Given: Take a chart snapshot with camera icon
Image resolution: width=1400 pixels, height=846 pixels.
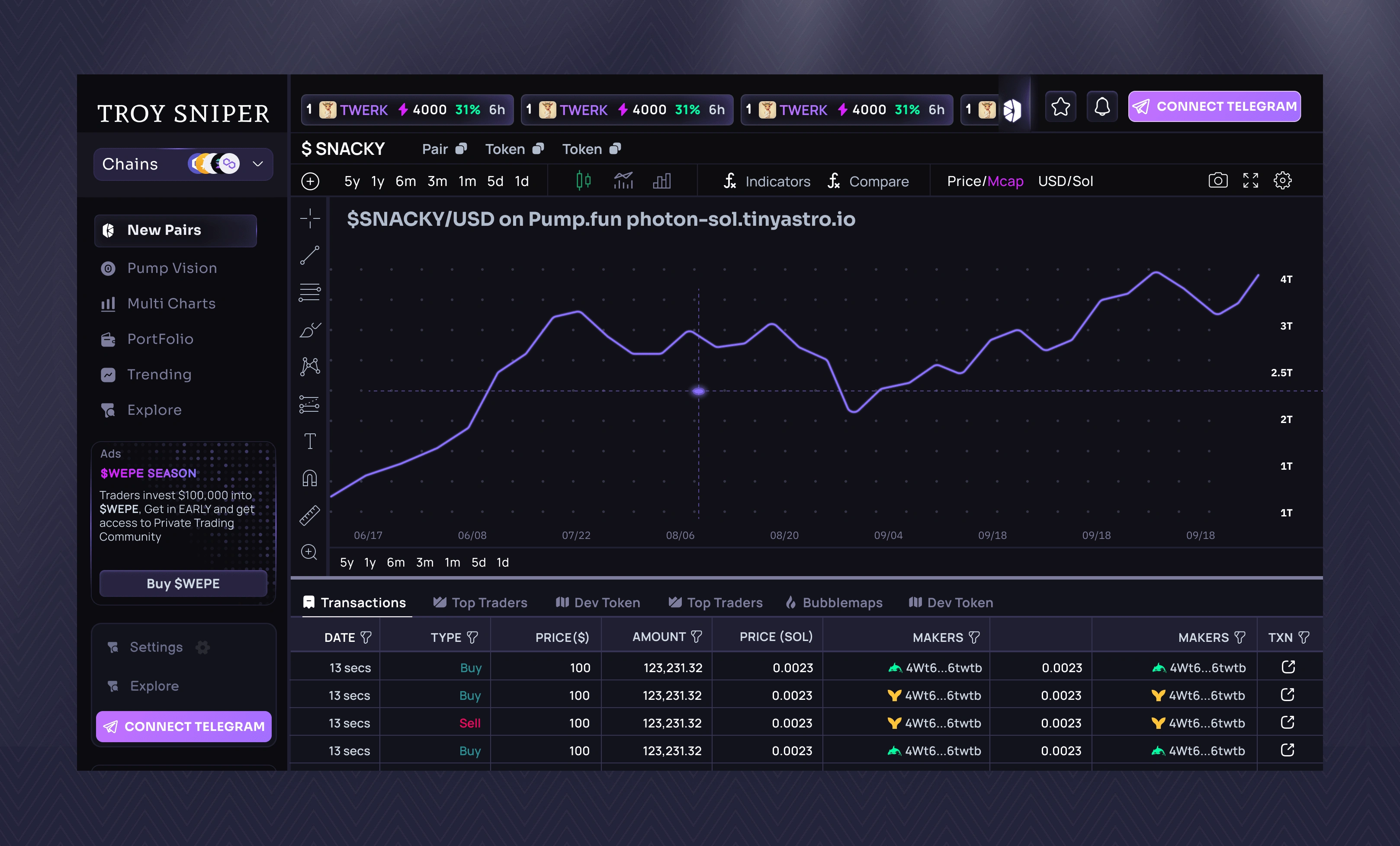Looking at the screenshot, I should coord(1217,181).
